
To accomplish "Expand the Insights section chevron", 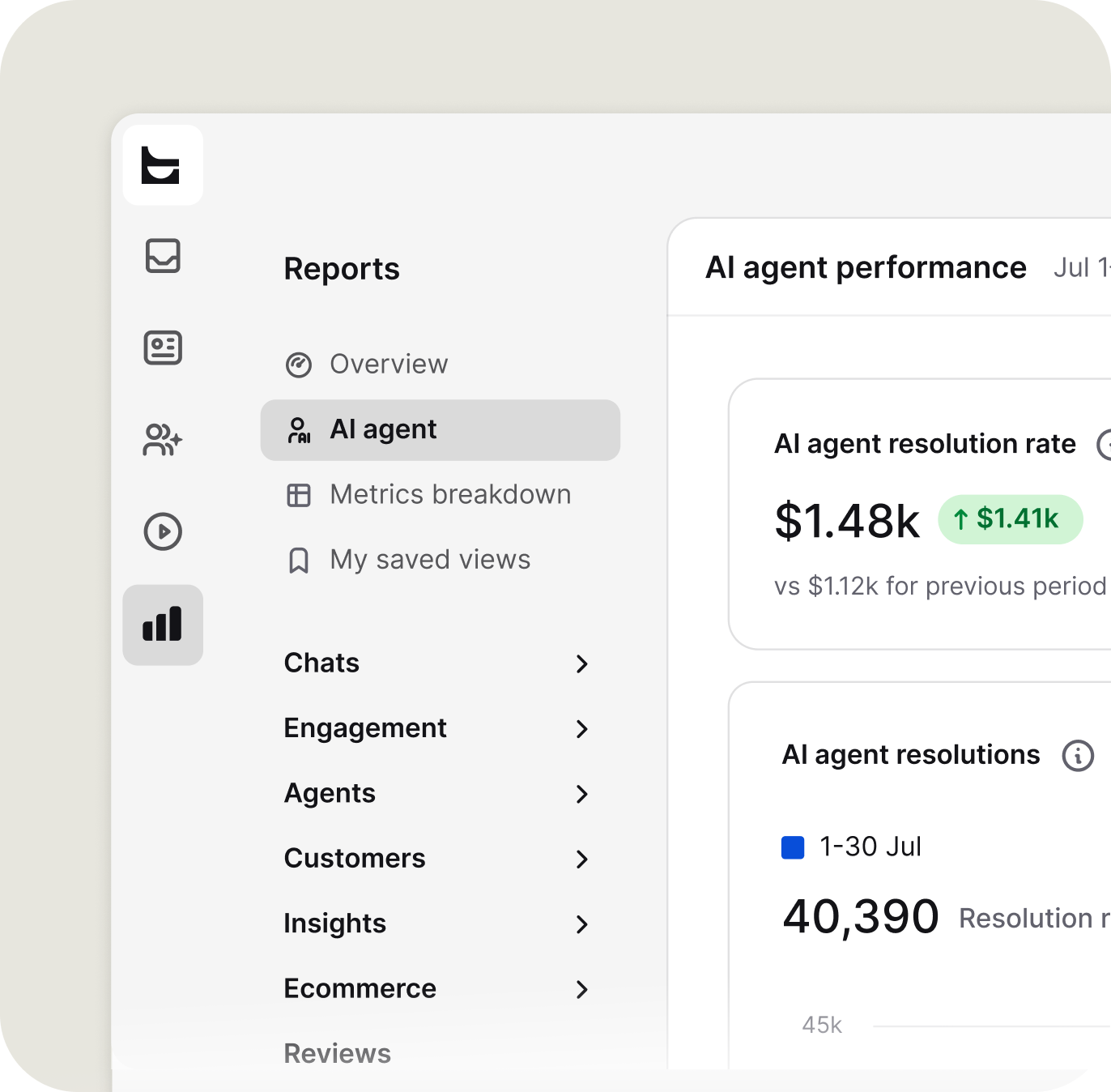I will pos(581,924).
